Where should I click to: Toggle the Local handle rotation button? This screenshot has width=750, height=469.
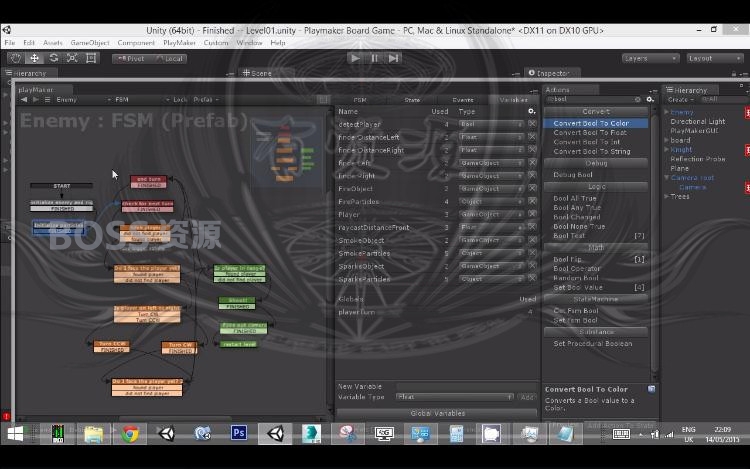coord(169,59)
